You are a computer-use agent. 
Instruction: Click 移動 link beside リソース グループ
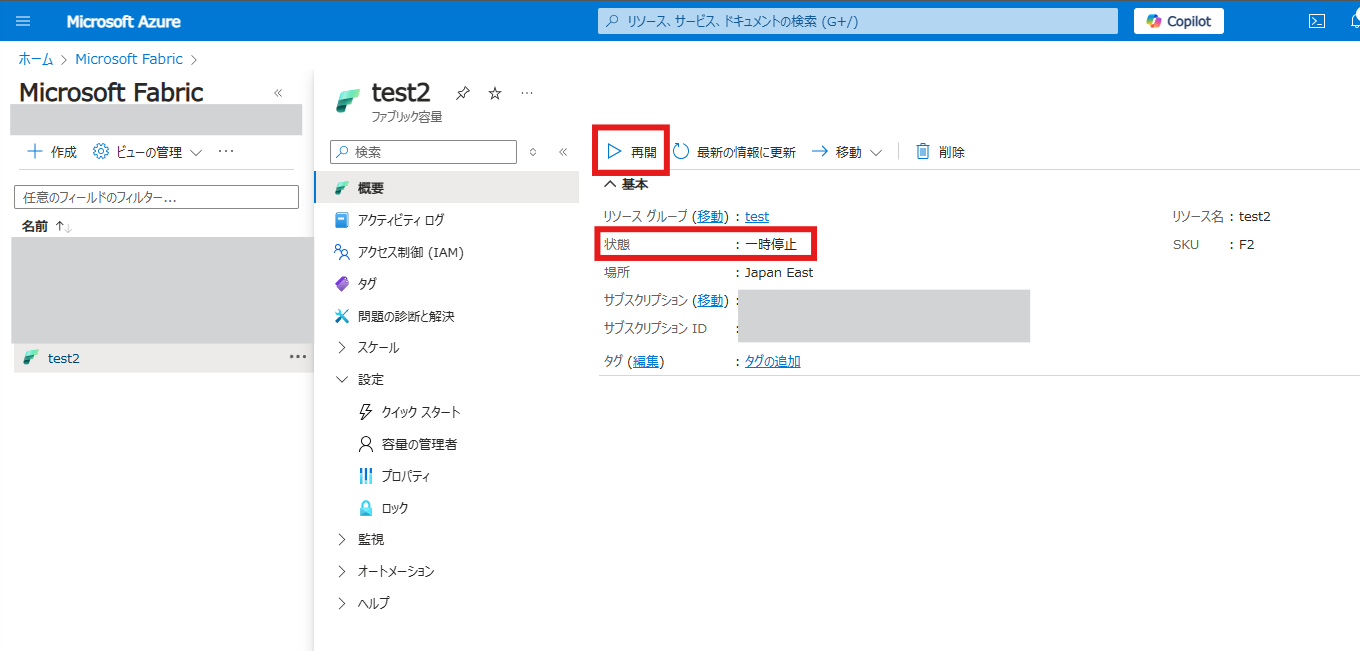[711, 216]
